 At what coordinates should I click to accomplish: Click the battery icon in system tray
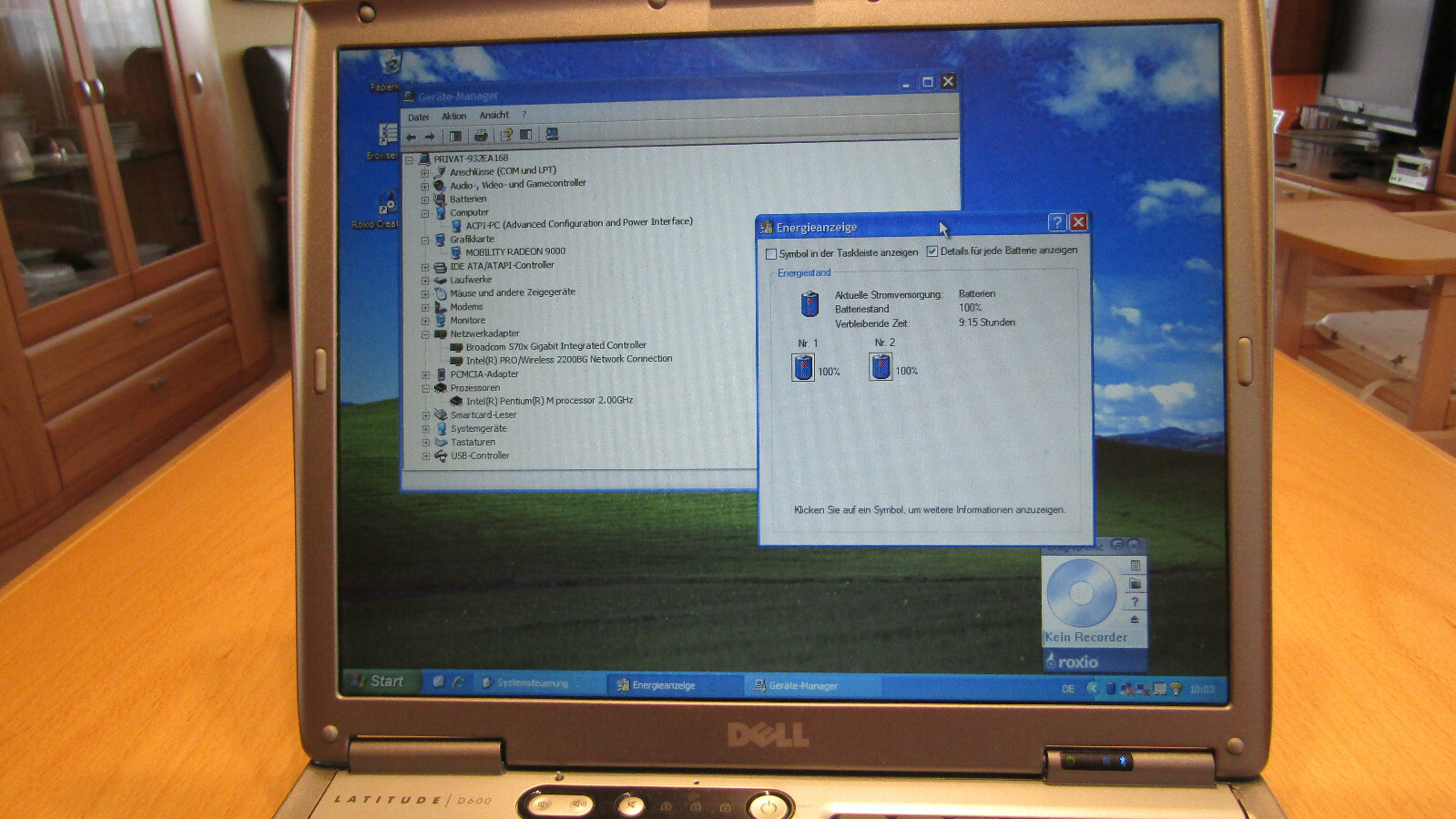[1111, 689]
